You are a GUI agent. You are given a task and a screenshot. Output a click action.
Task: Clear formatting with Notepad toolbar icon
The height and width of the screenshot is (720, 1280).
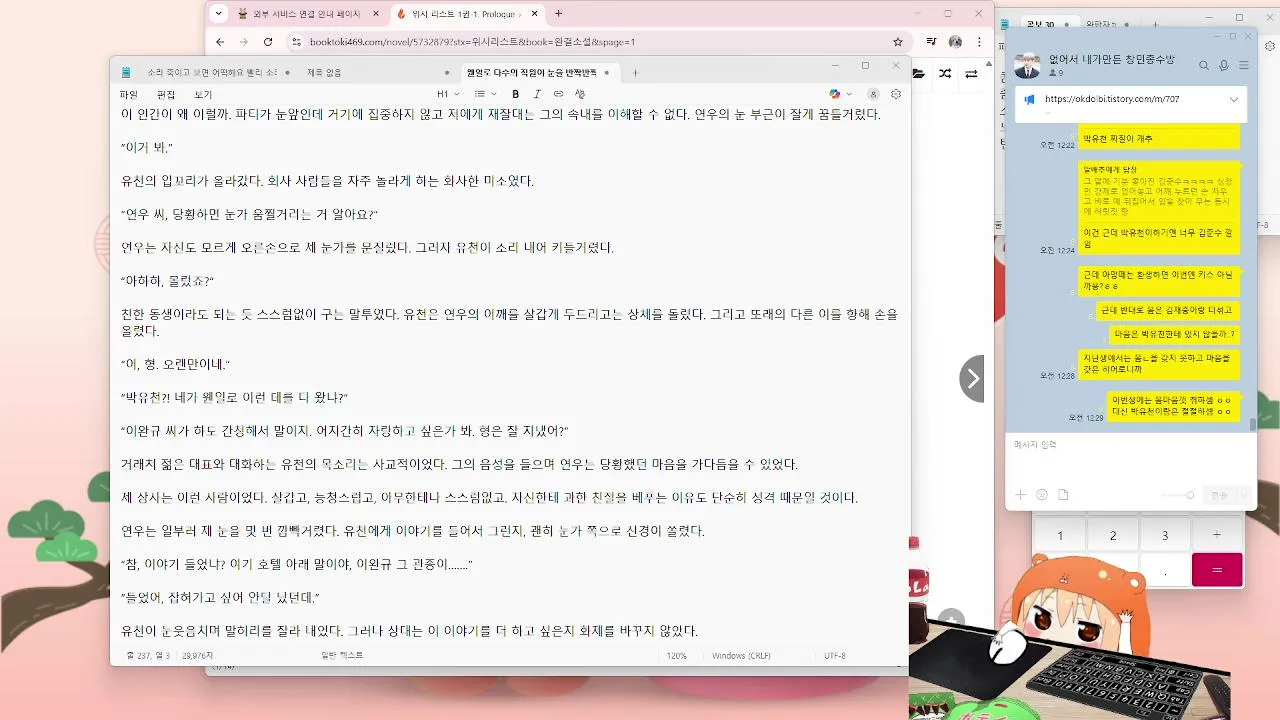pyautogui.click(x=580, y=94)
